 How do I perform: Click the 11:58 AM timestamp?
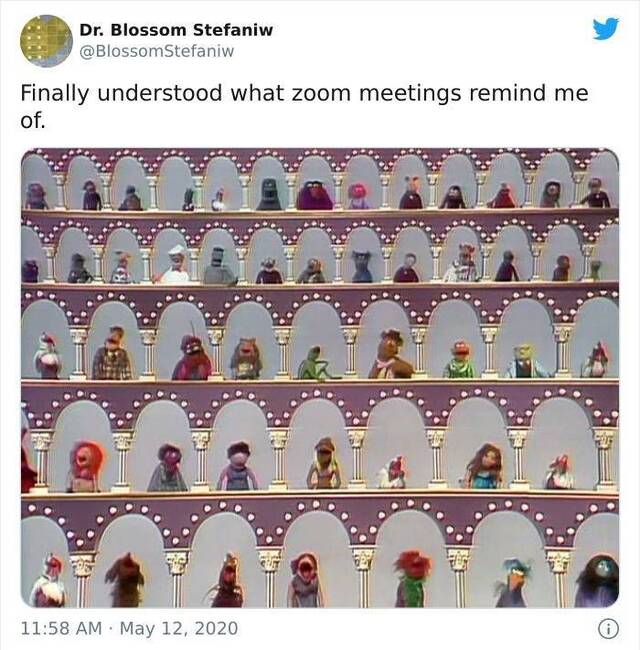click(62, 629)
